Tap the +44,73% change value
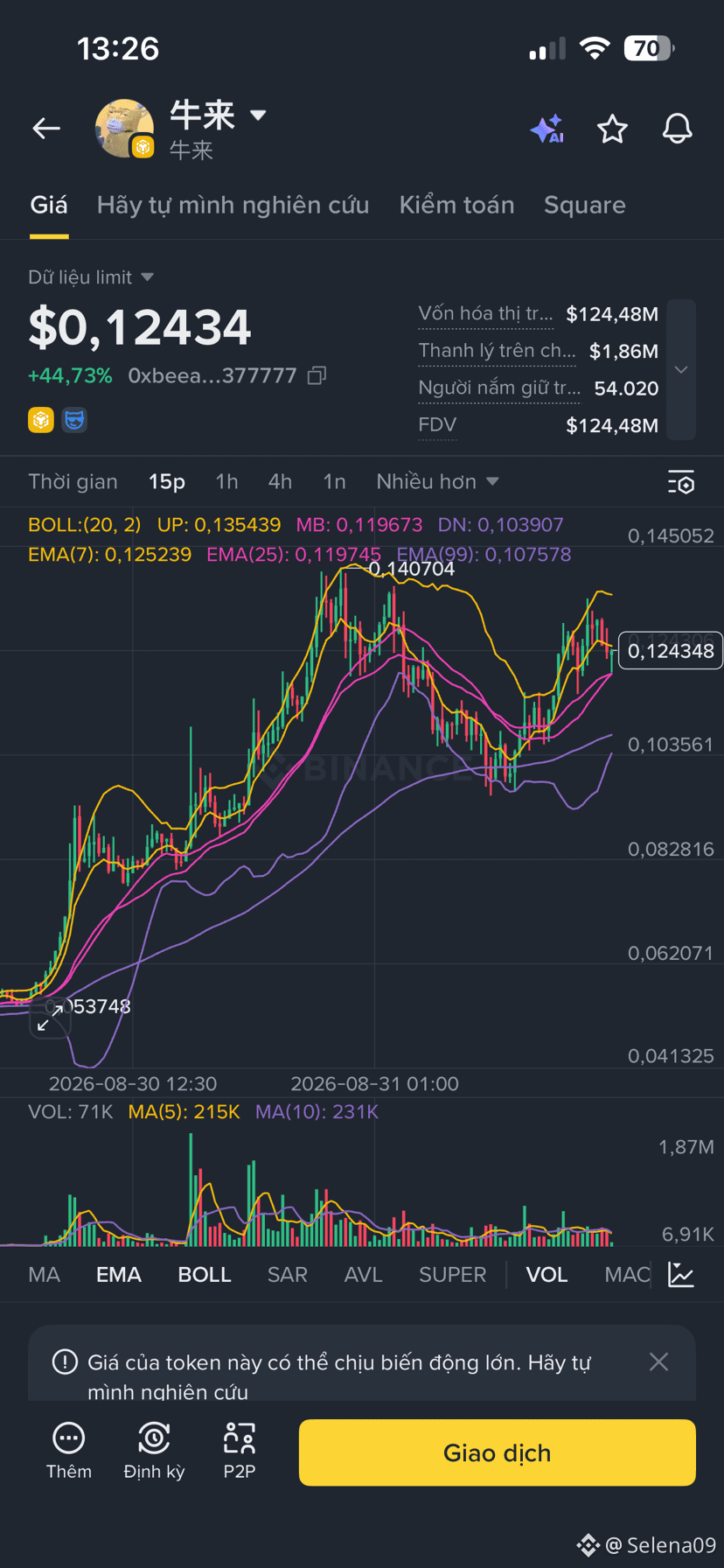 [70, 375]
